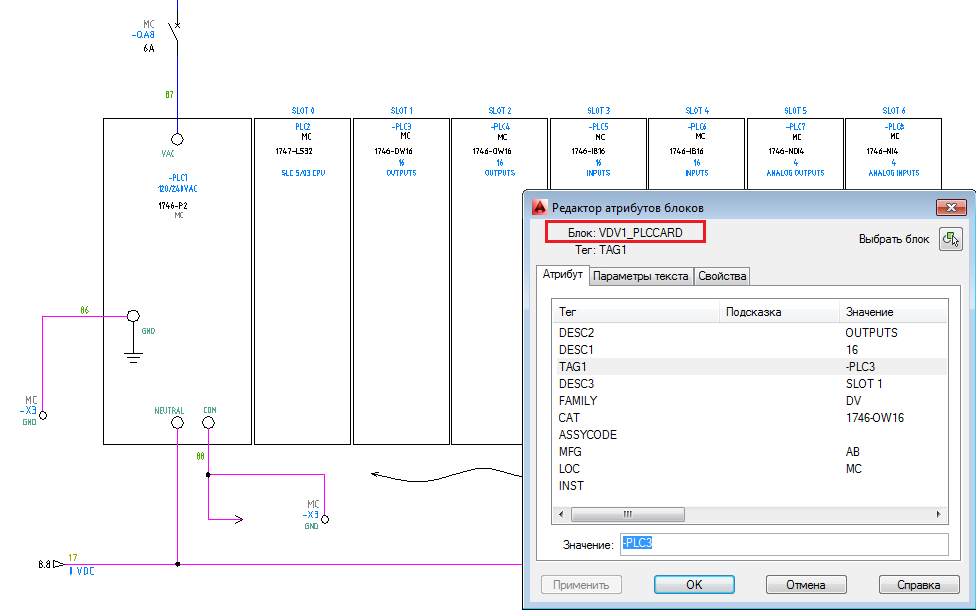The height and width of the screenshot is (610, 976).
Task: Click the Значение input field
Action: pos(784,544)
